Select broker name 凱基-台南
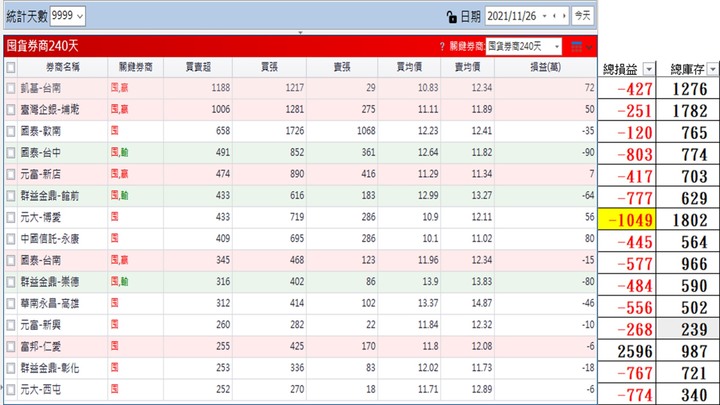The image size is (720, 405). [41, 88]
